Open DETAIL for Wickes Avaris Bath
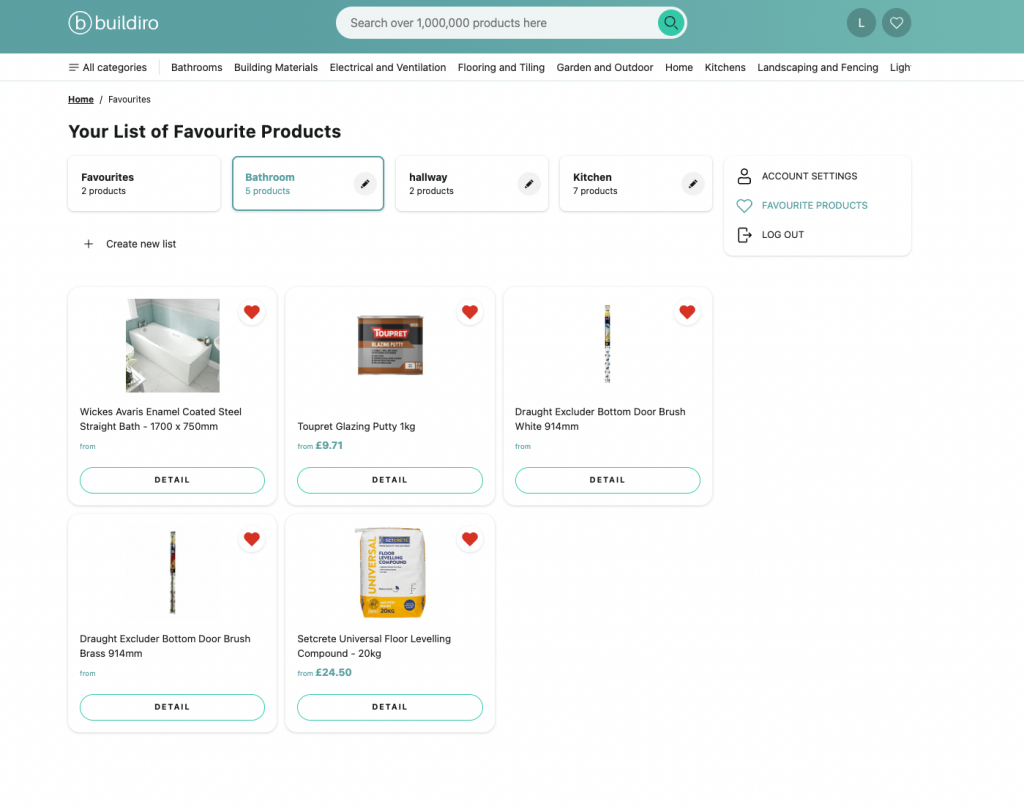This screenshot has height=807, width=1024. click(172, 481)
